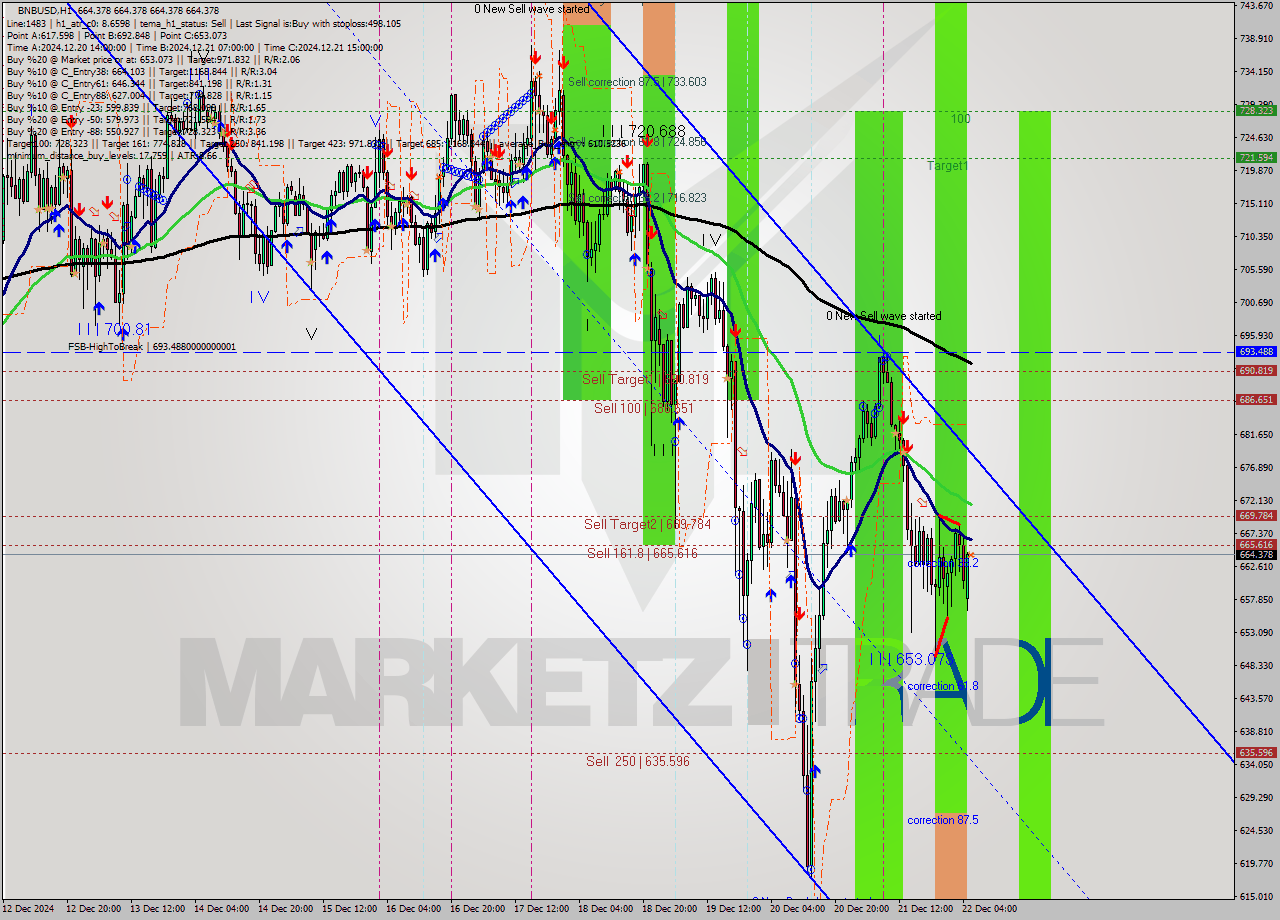Click the 743.670 price scale value
The height and width of the screenshot is (920, 1280).
[1256, 6]
